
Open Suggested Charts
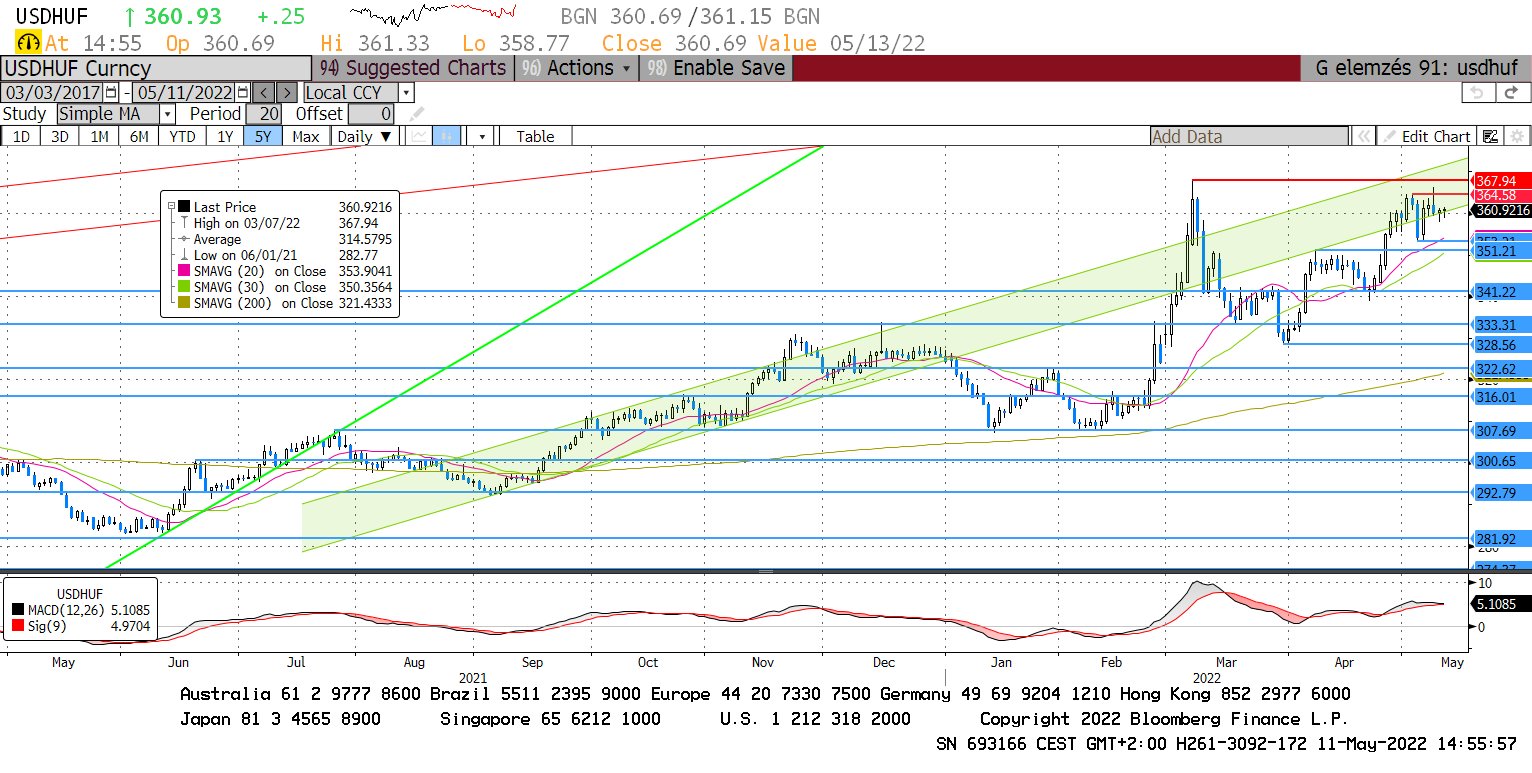(413, 68)
